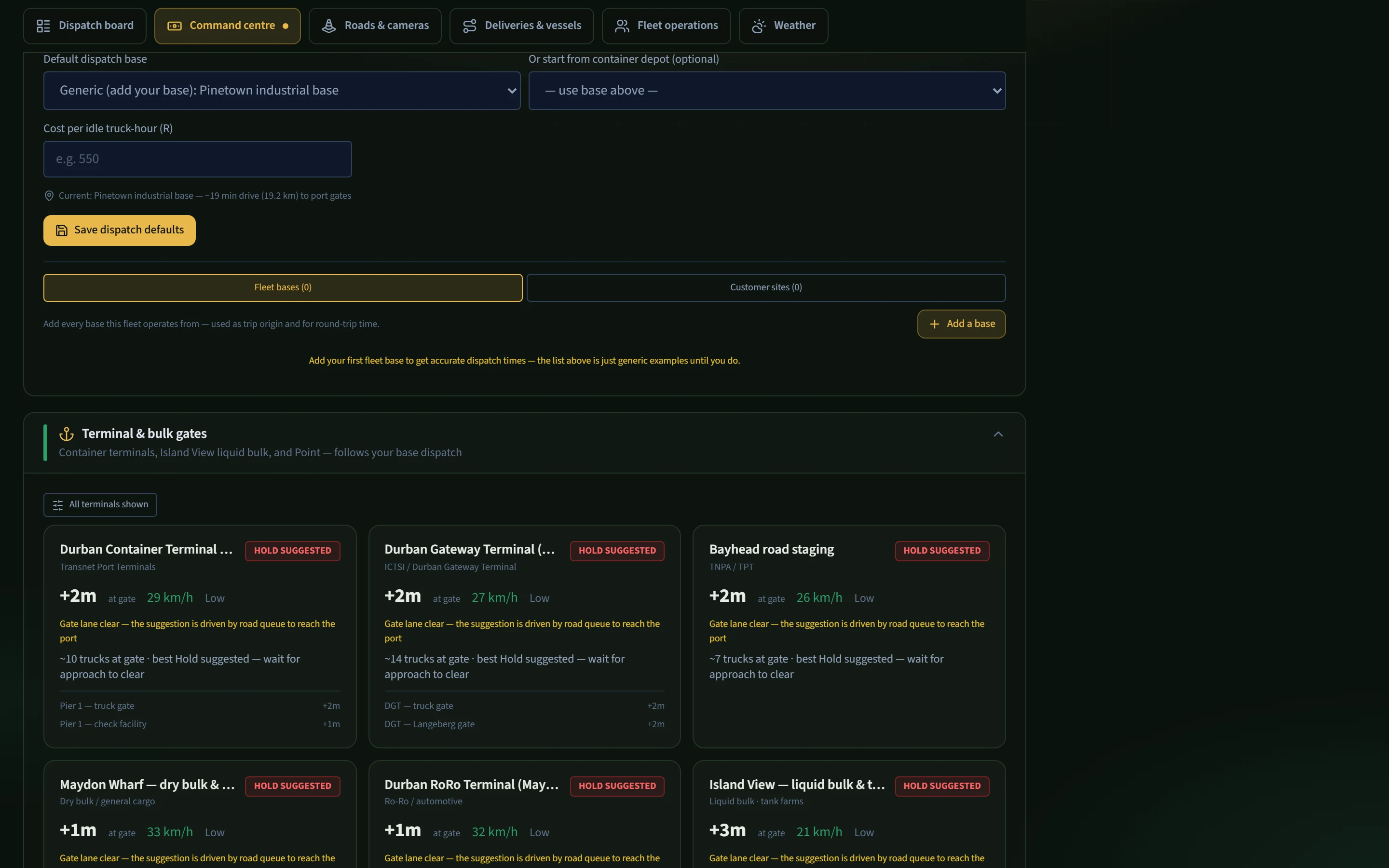Click the All terminals shown filter button
1389x868 pixels.
pyautogui.click(x=100, y=504)
